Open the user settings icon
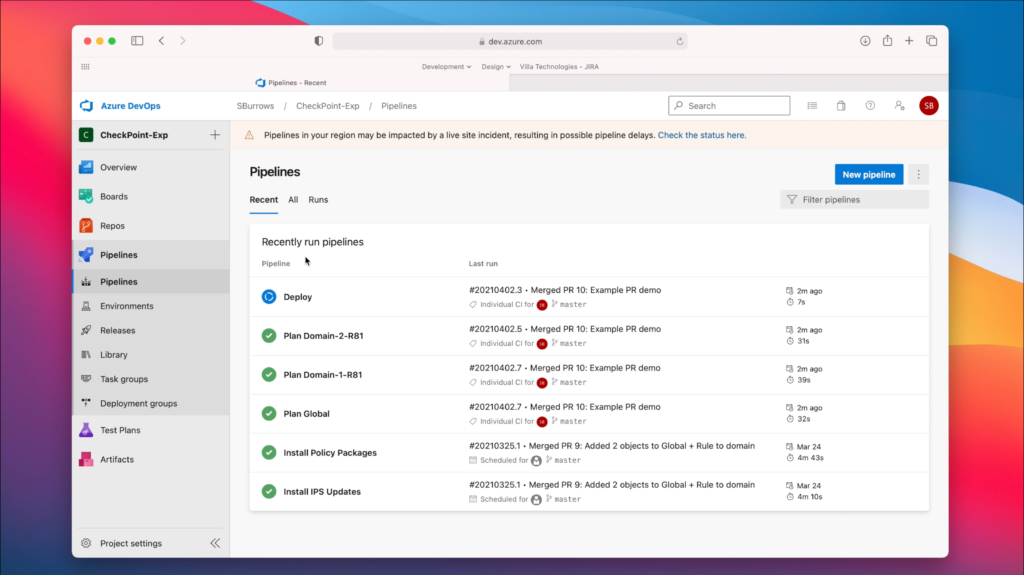 click(x=899, y=106)
